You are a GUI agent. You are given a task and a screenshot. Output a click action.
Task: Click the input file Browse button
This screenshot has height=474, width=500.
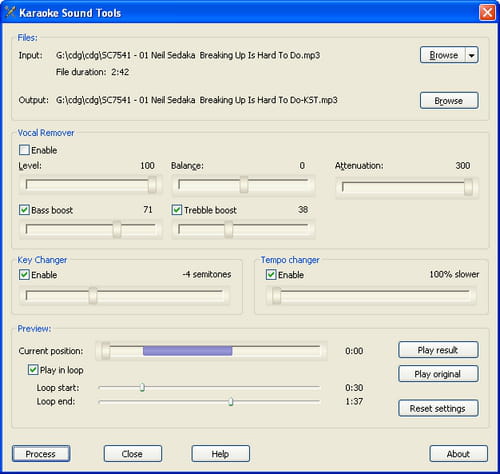click(x=443, y=55)
